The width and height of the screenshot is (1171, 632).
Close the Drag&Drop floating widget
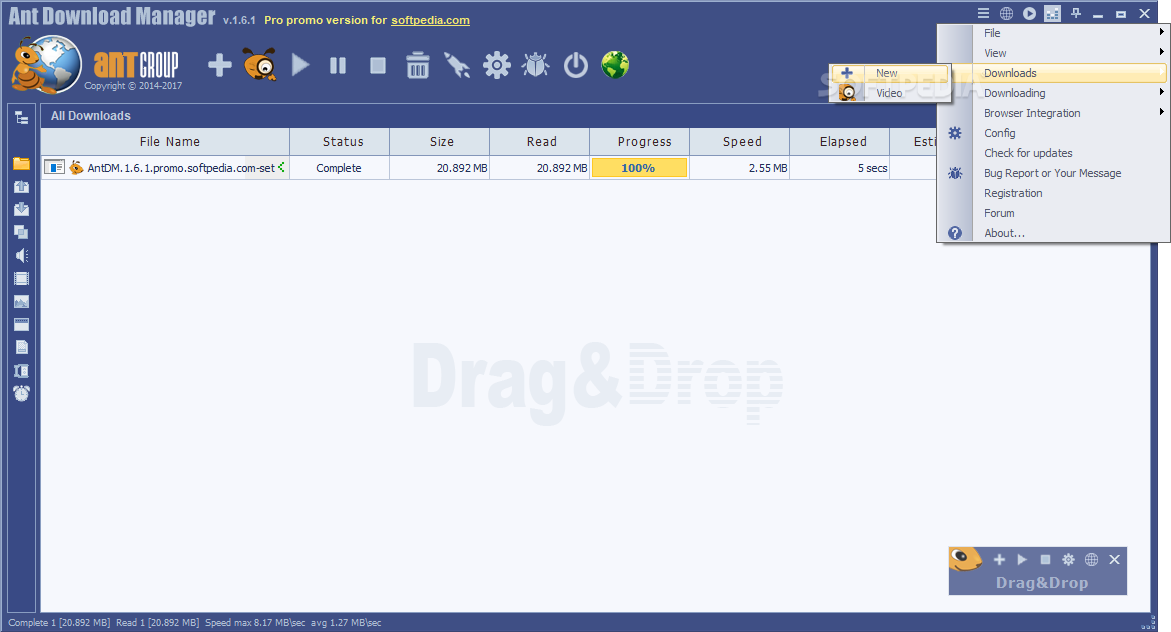(1114, 560)
